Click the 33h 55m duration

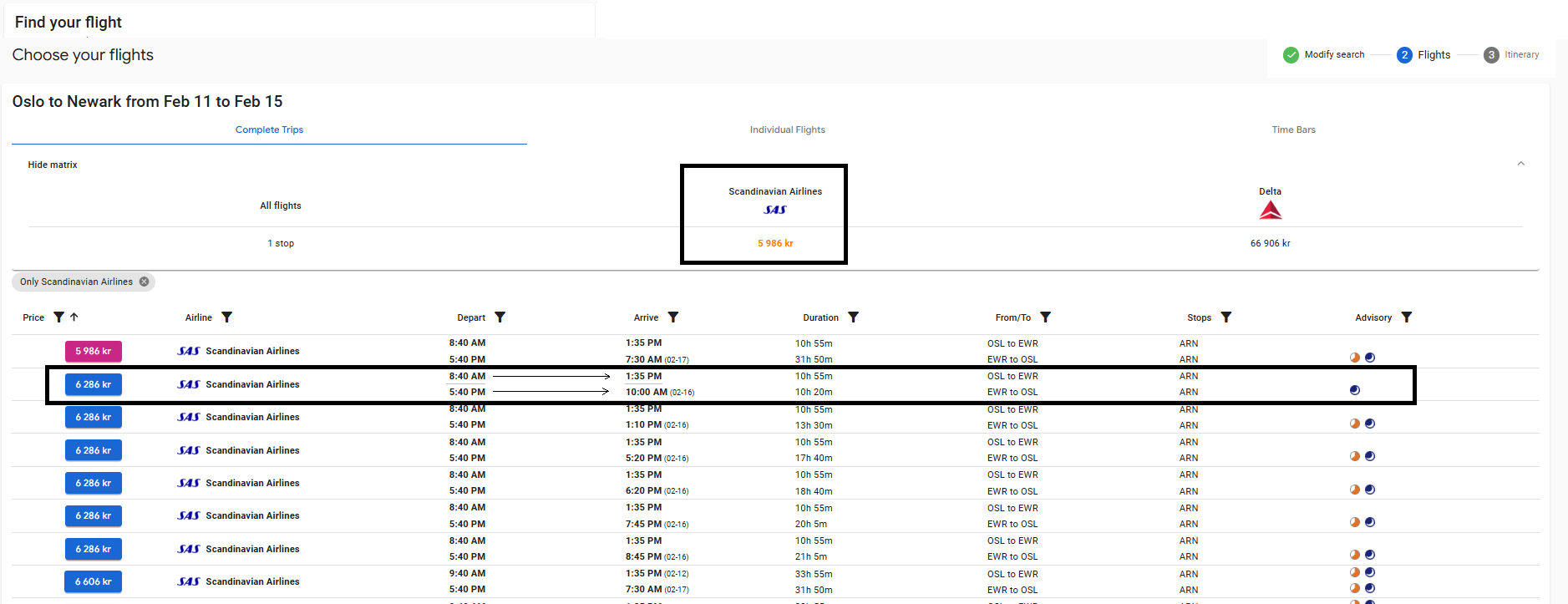814,574
